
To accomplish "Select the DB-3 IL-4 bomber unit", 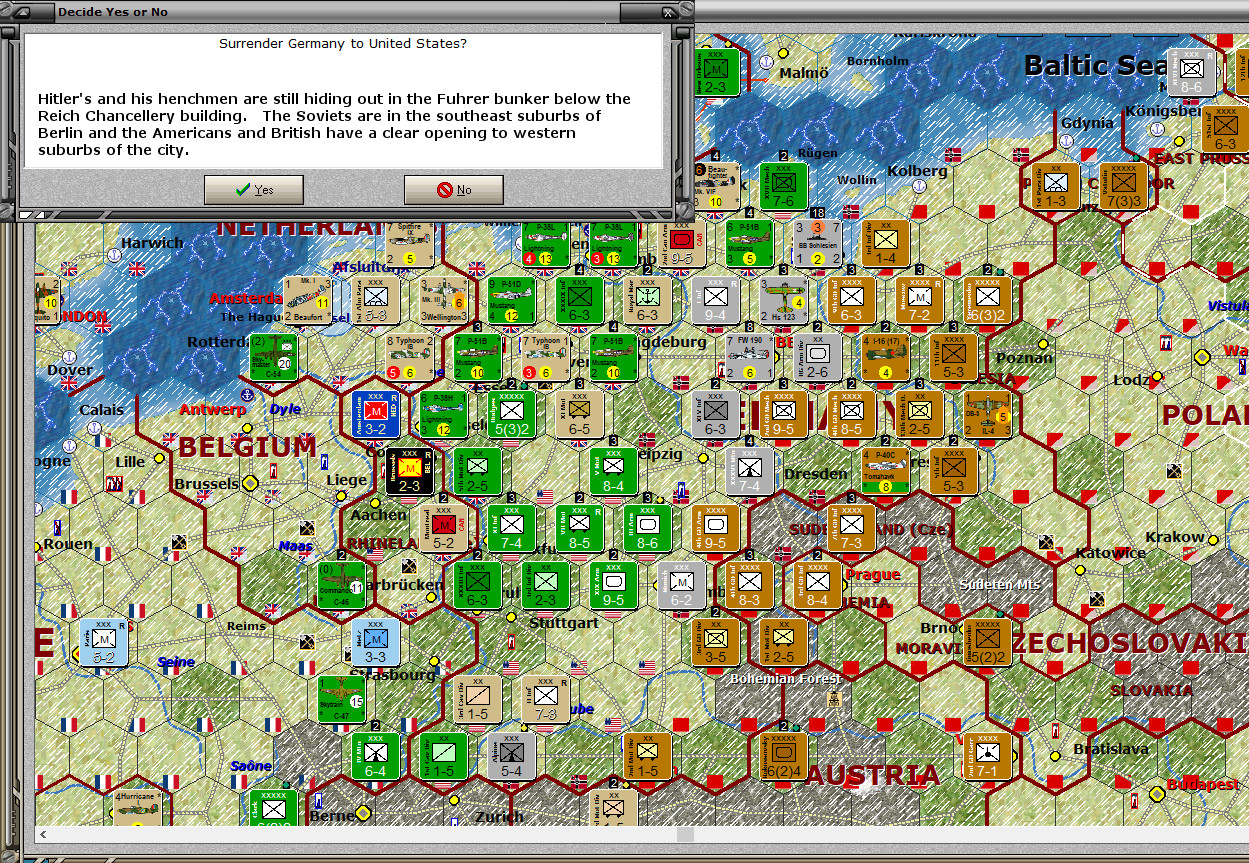I will pyautogui.click(x=987, y=415).
